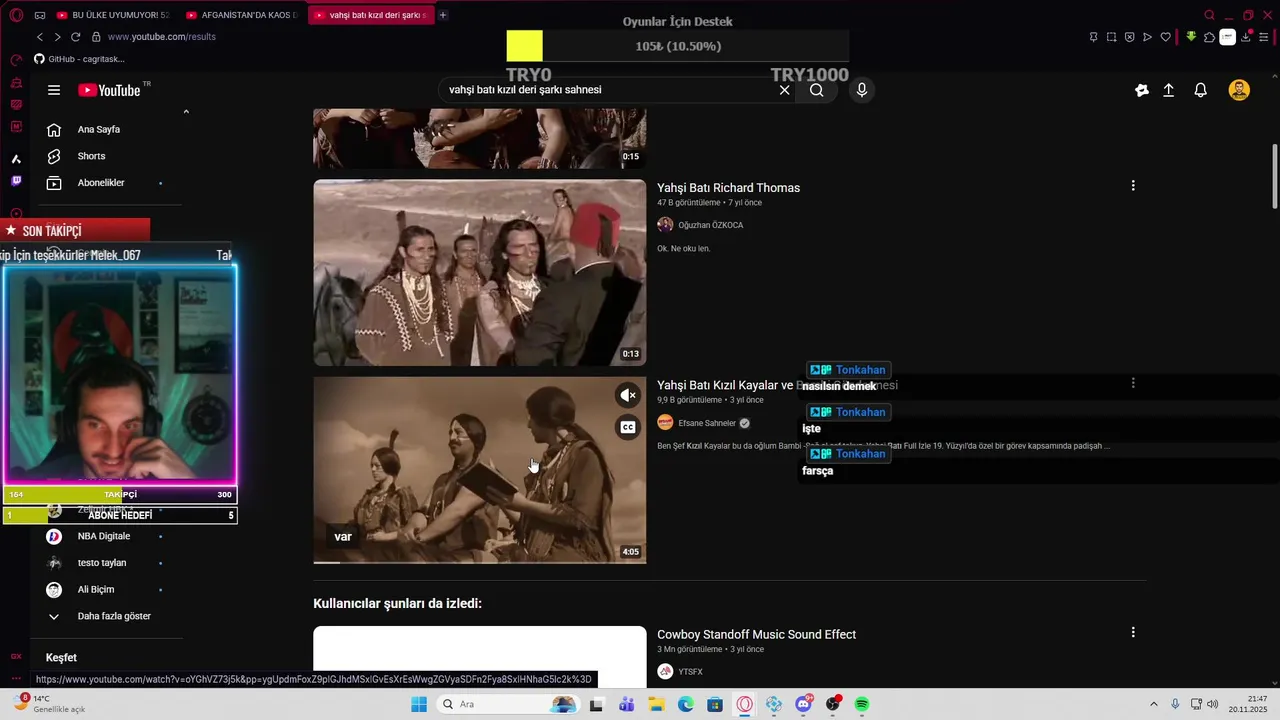Open Twitch in the Opera sidebar

tap(16, 181)
